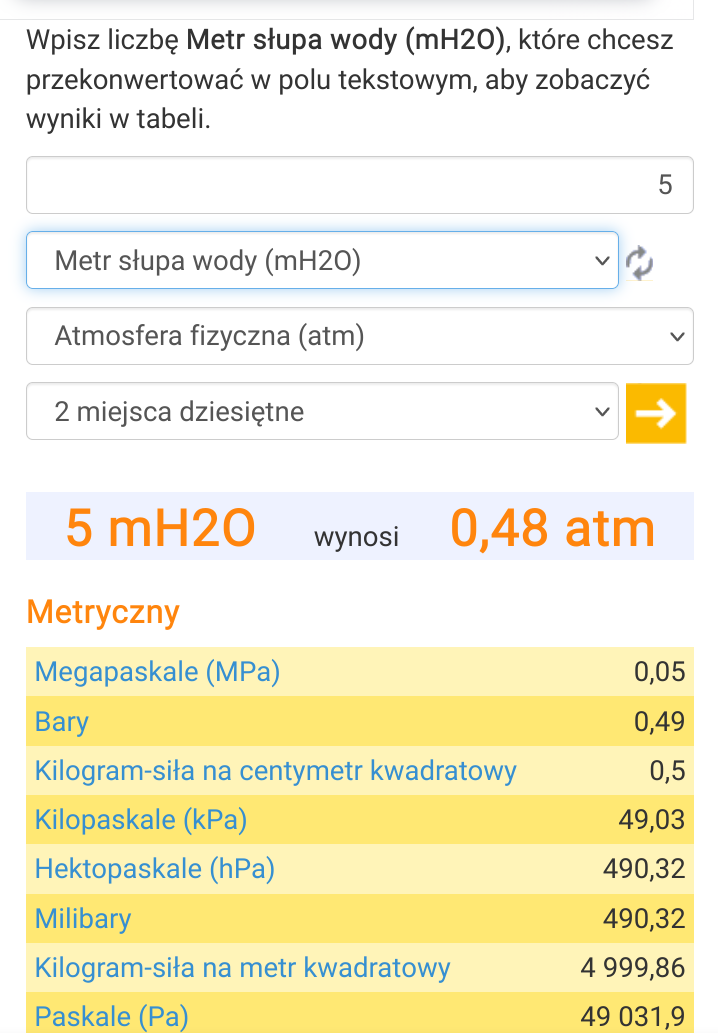Click the 49,03 kilopascal value
Viewport: 718px width, 1033px height.
point(652,820)
